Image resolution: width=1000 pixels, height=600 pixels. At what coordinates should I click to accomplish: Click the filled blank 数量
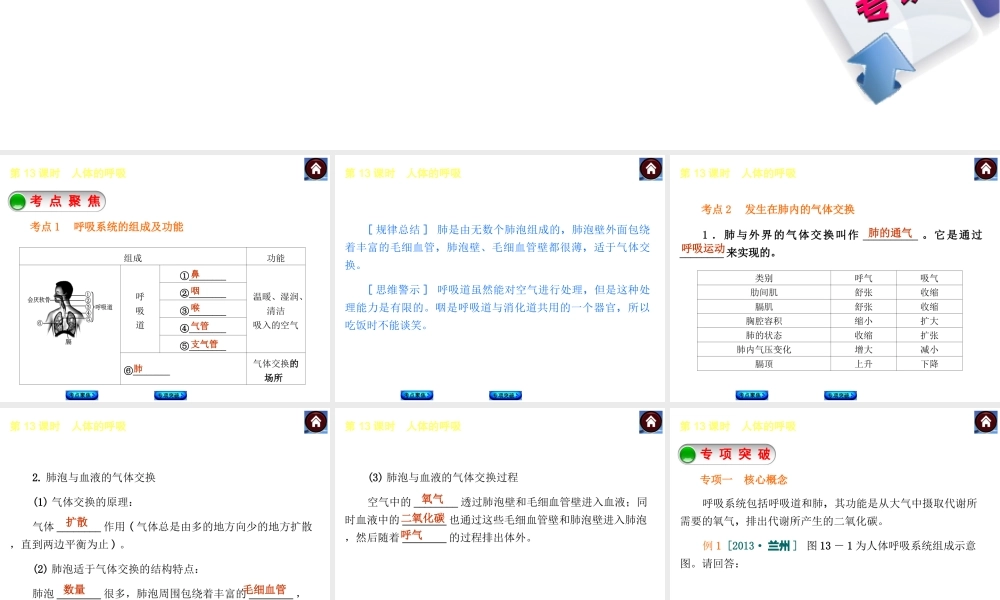74,590
